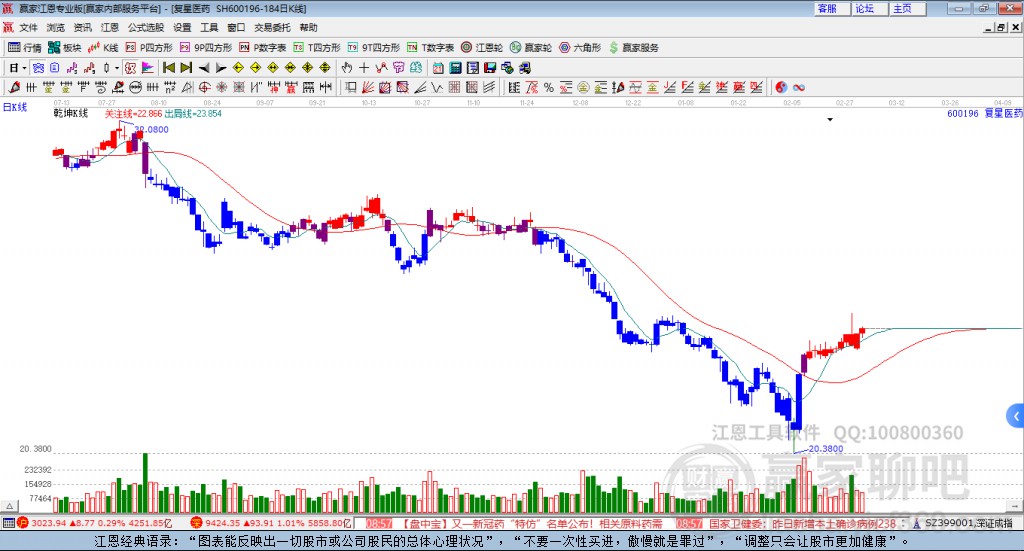Move chart left with black left arrow
1024x551 pixels.
204,68
